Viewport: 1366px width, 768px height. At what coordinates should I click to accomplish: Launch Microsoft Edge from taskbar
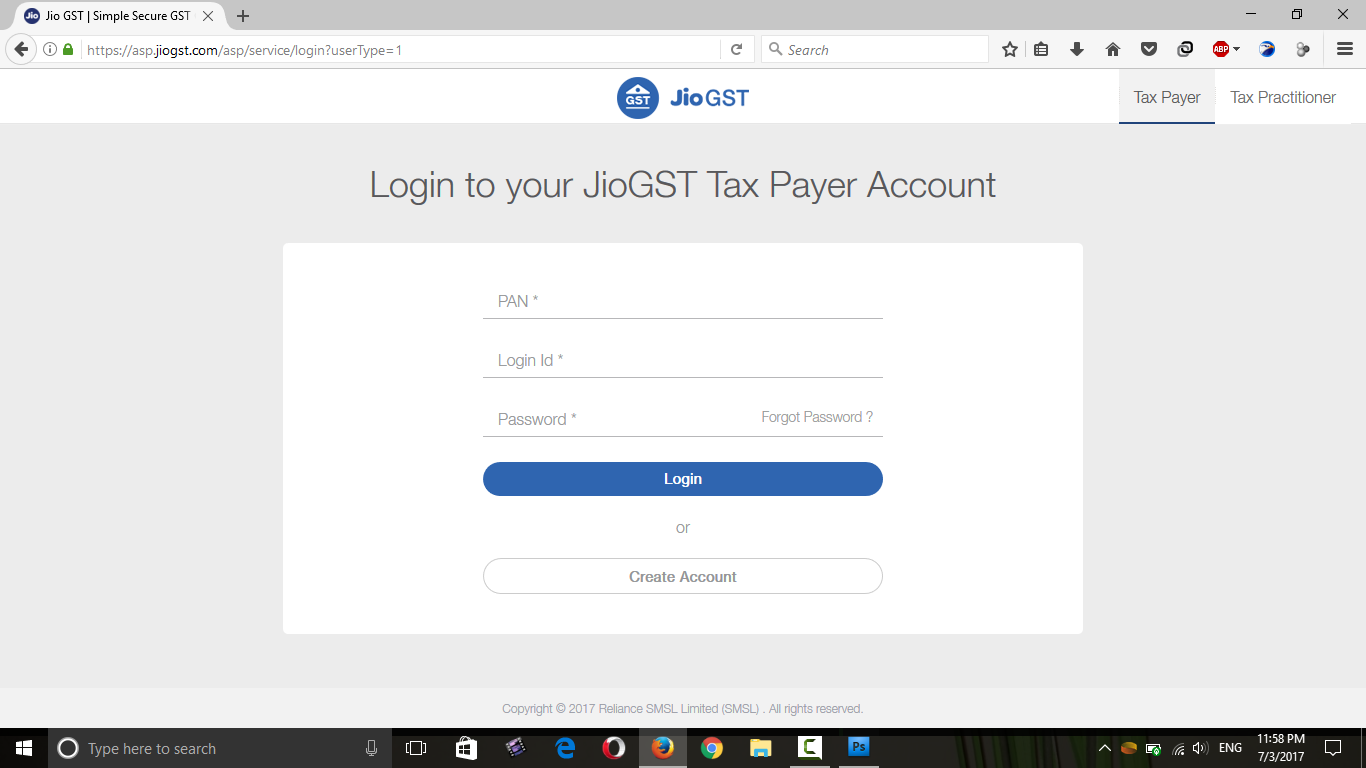click(564, 748)
